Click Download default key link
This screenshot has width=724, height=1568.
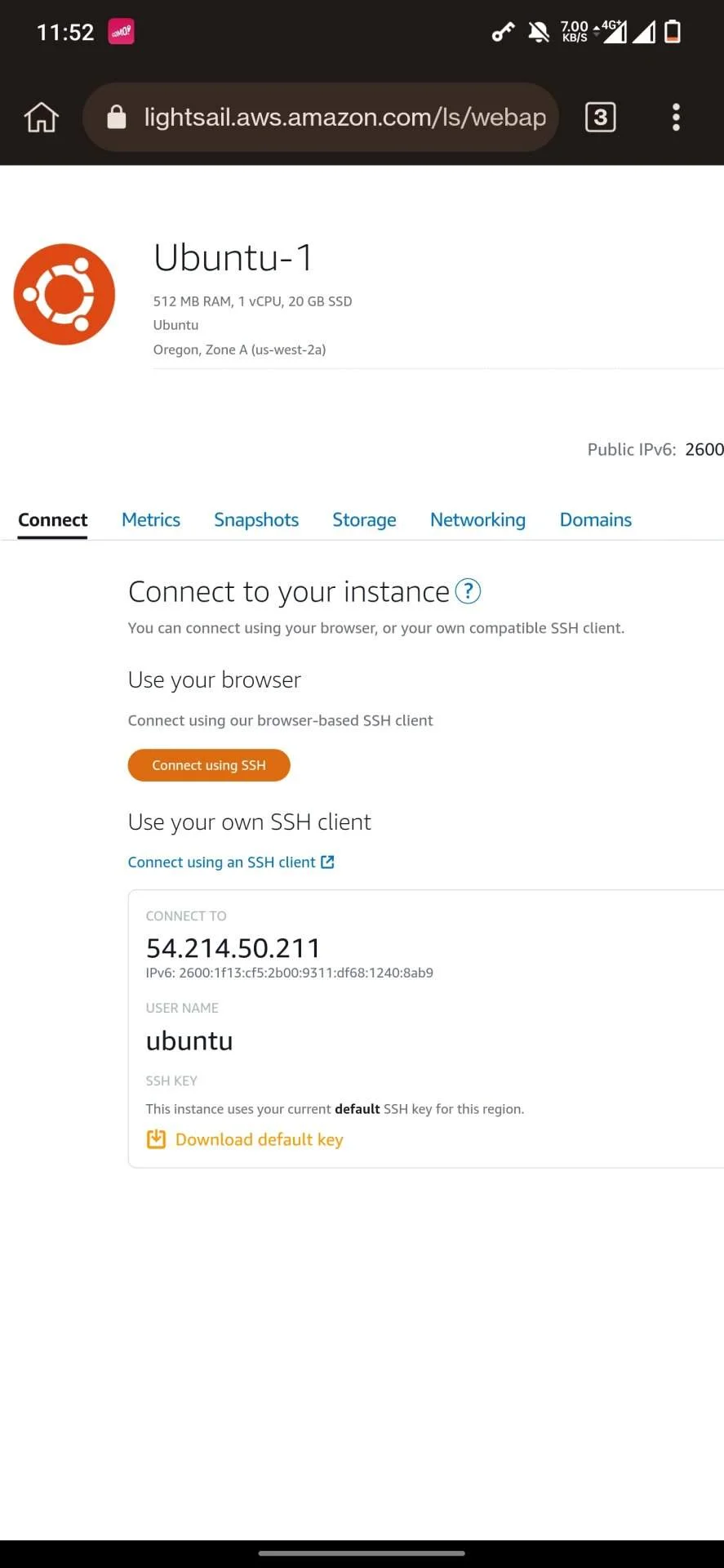[260, 1139]
